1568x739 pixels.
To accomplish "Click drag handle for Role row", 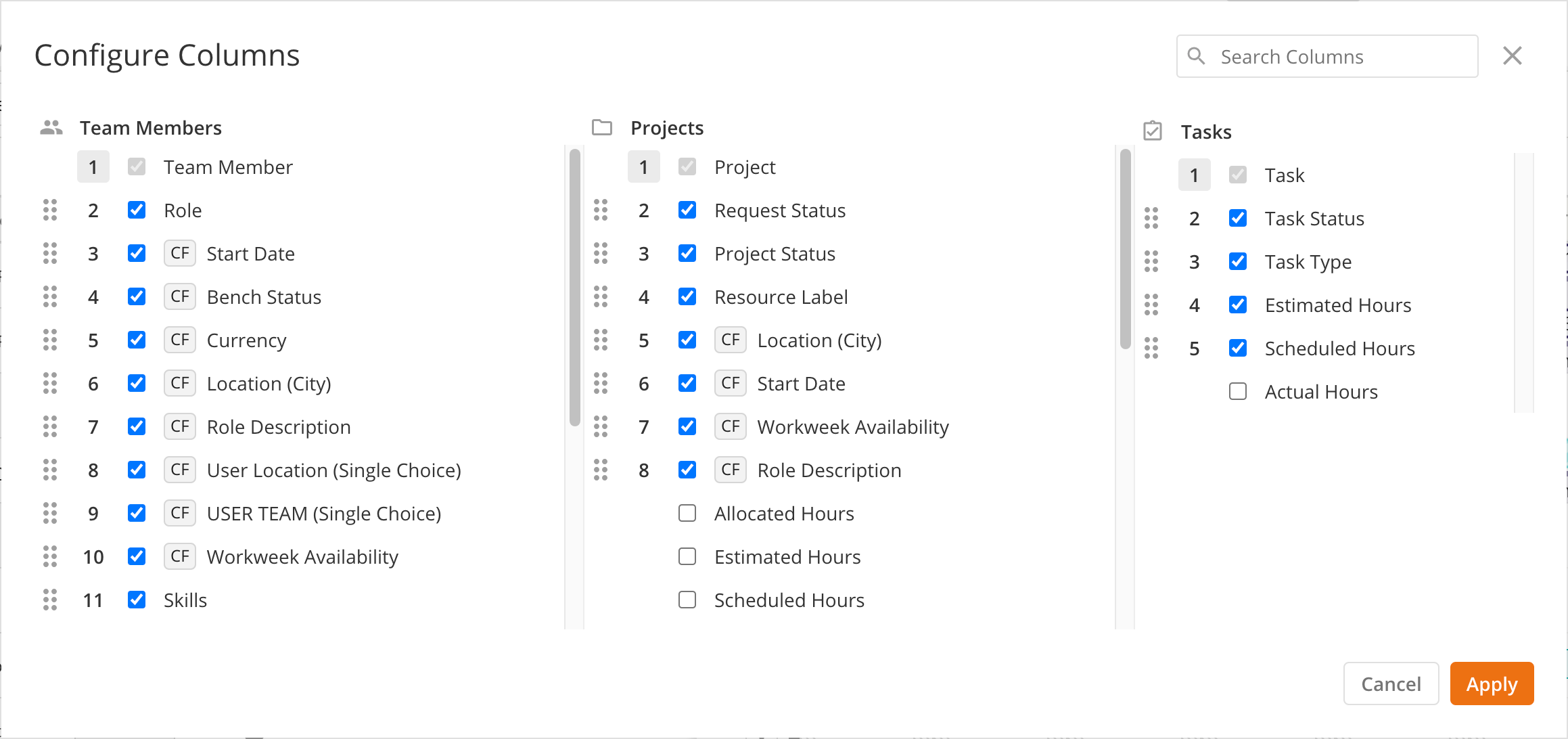I will [50, 210].
